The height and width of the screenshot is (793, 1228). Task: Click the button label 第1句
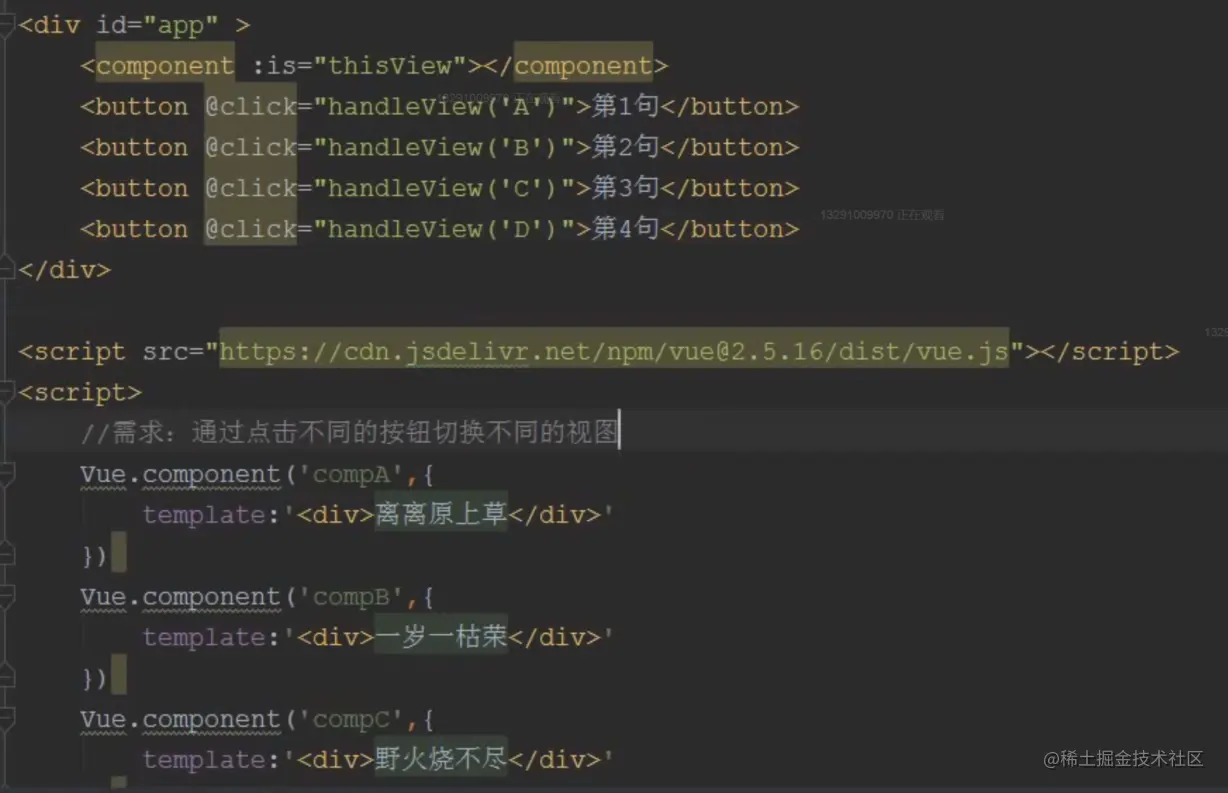pyautogui.click(x=625, y=106)
